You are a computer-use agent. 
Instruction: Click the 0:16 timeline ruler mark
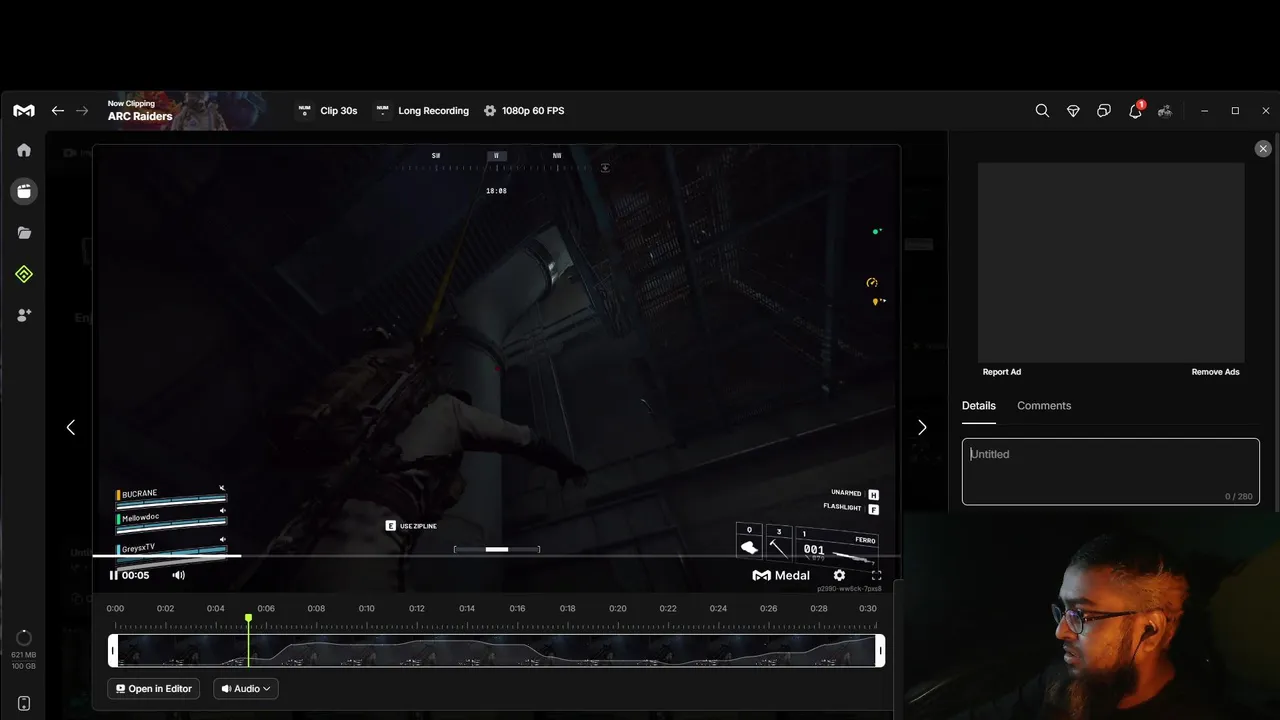point(517,608)
